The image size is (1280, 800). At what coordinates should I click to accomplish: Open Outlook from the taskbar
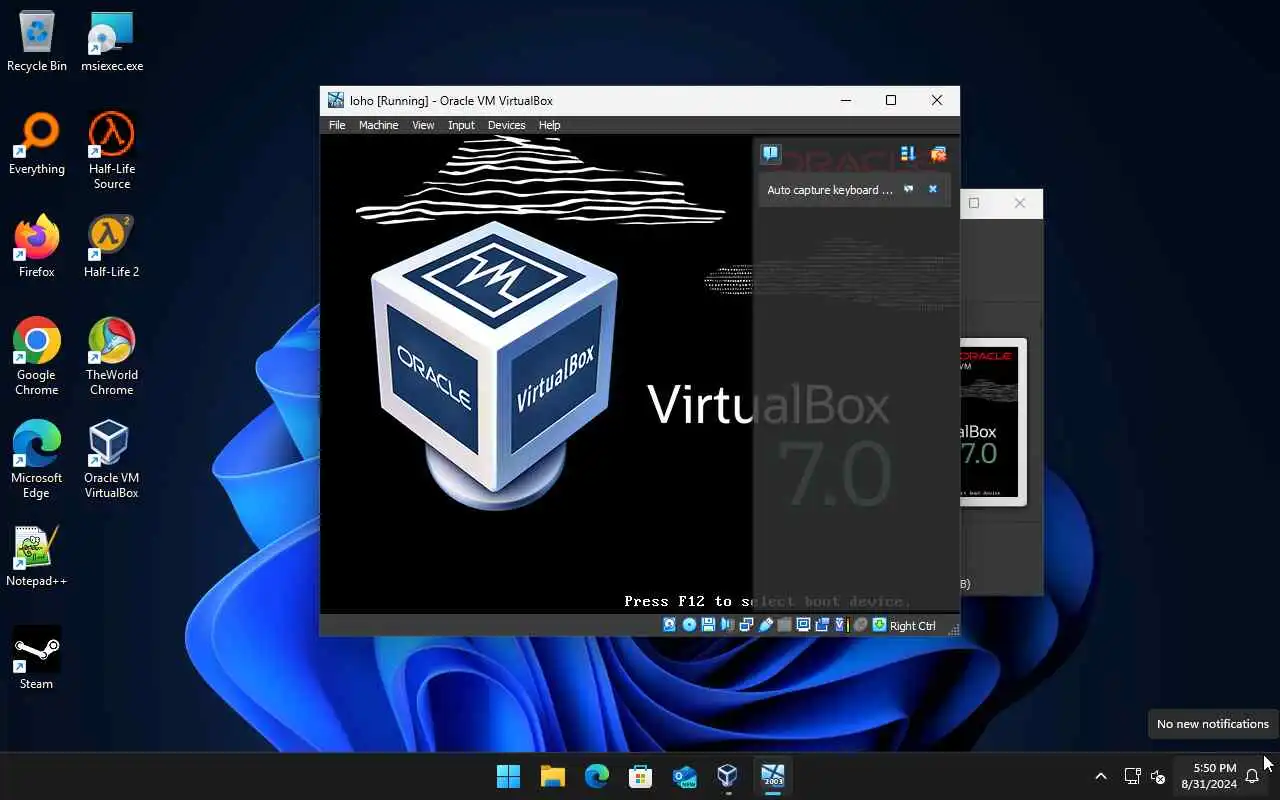[685, 776]
